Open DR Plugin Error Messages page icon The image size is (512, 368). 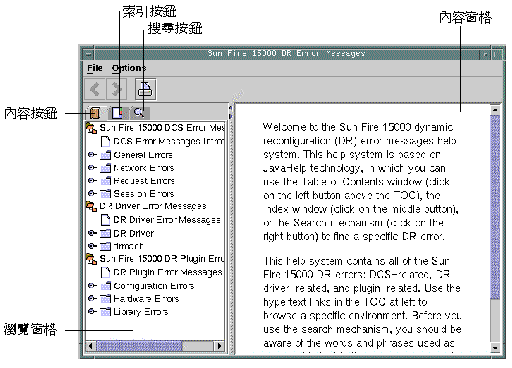pyautogui.click(x=105, y=272)
